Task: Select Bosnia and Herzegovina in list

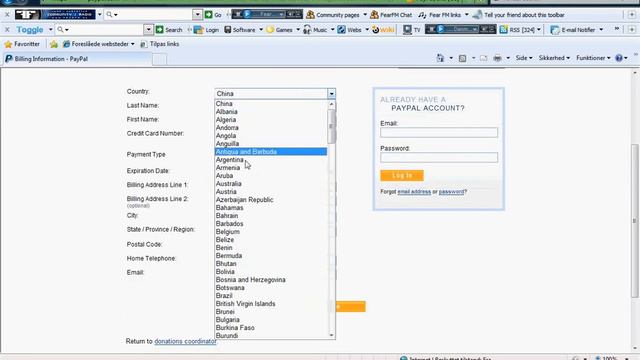Action: (x=271, y=280)
